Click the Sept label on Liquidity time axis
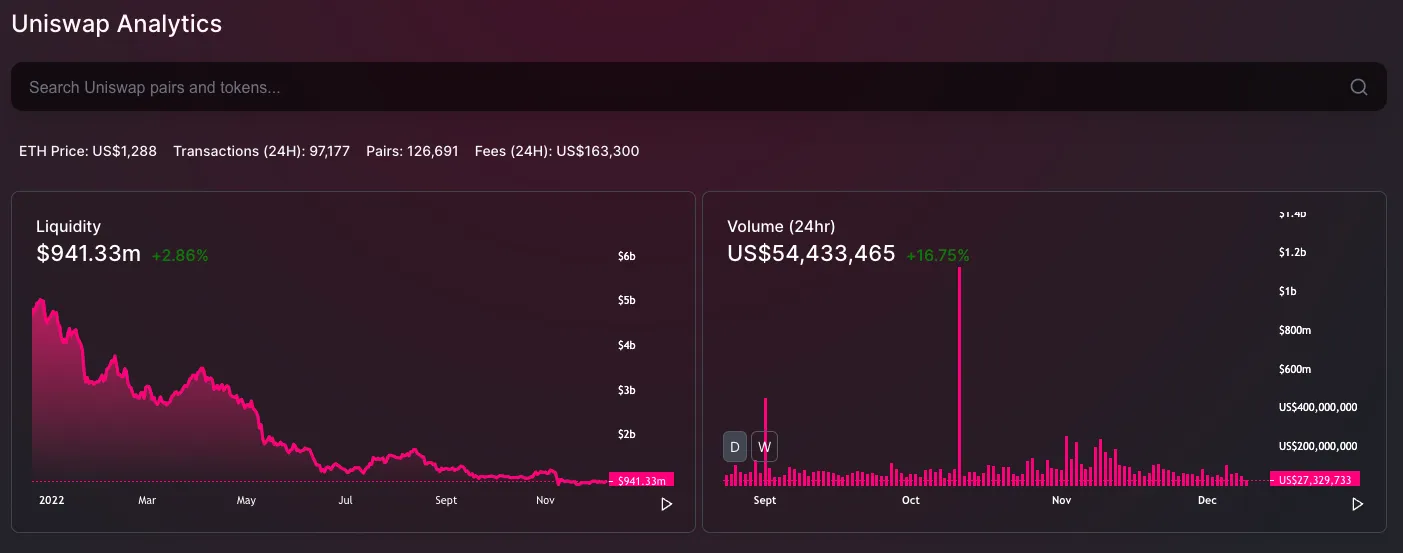This screenshot has height=553, width=1403. (446, 500)
